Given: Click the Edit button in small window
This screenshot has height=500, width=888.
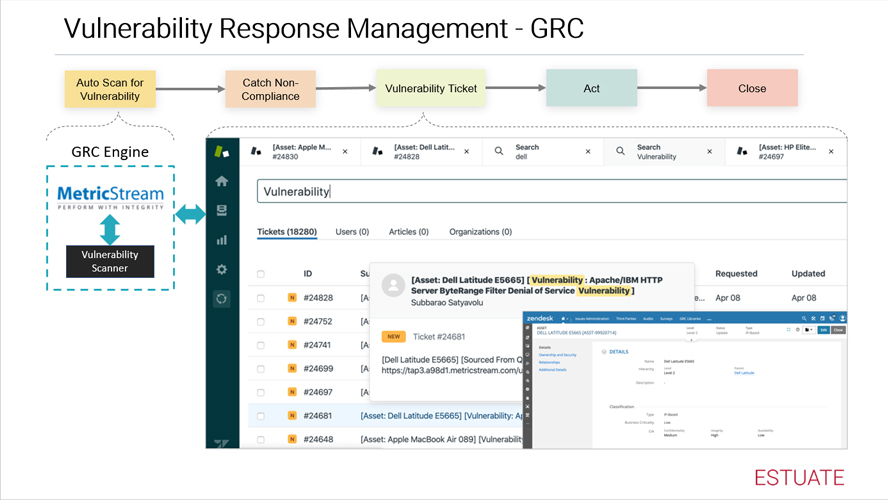Looking at the screenshot, I should 823,330.
